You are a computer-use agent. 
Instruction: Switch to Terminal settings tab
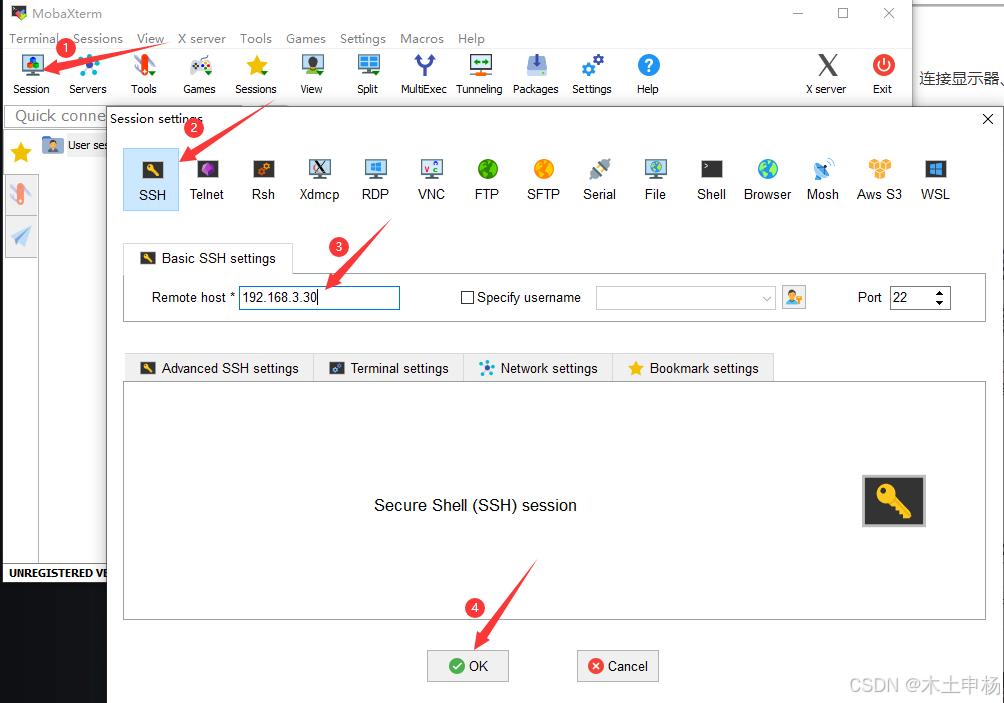[x=389, y=368]
